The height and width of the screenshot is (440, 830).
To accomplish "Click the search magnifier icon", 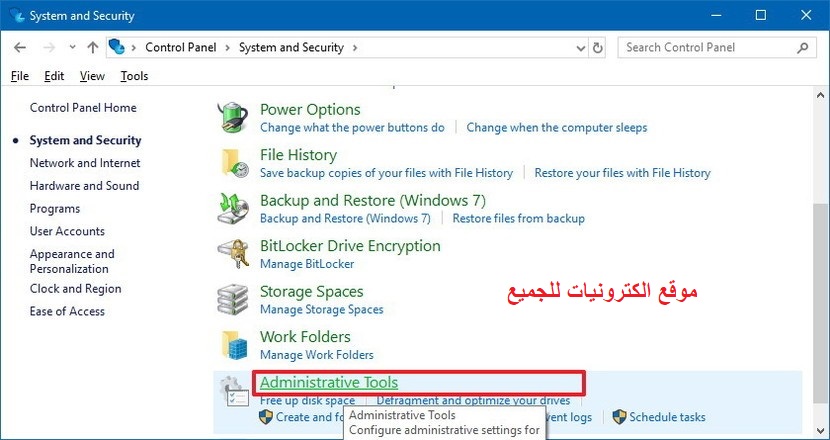I will [x=802, y=48].
